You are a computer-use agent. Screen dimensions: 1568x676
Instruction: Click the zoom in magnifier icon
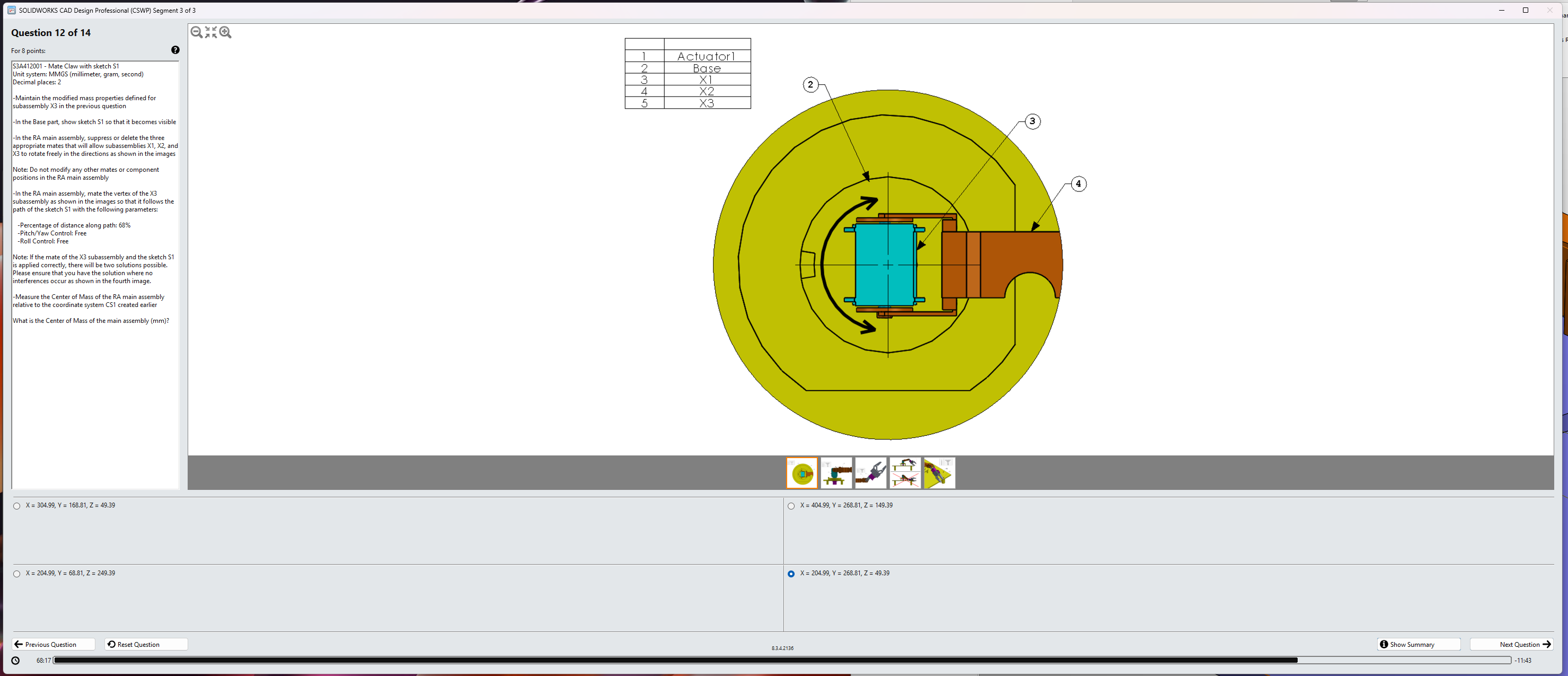coord(225,32)
